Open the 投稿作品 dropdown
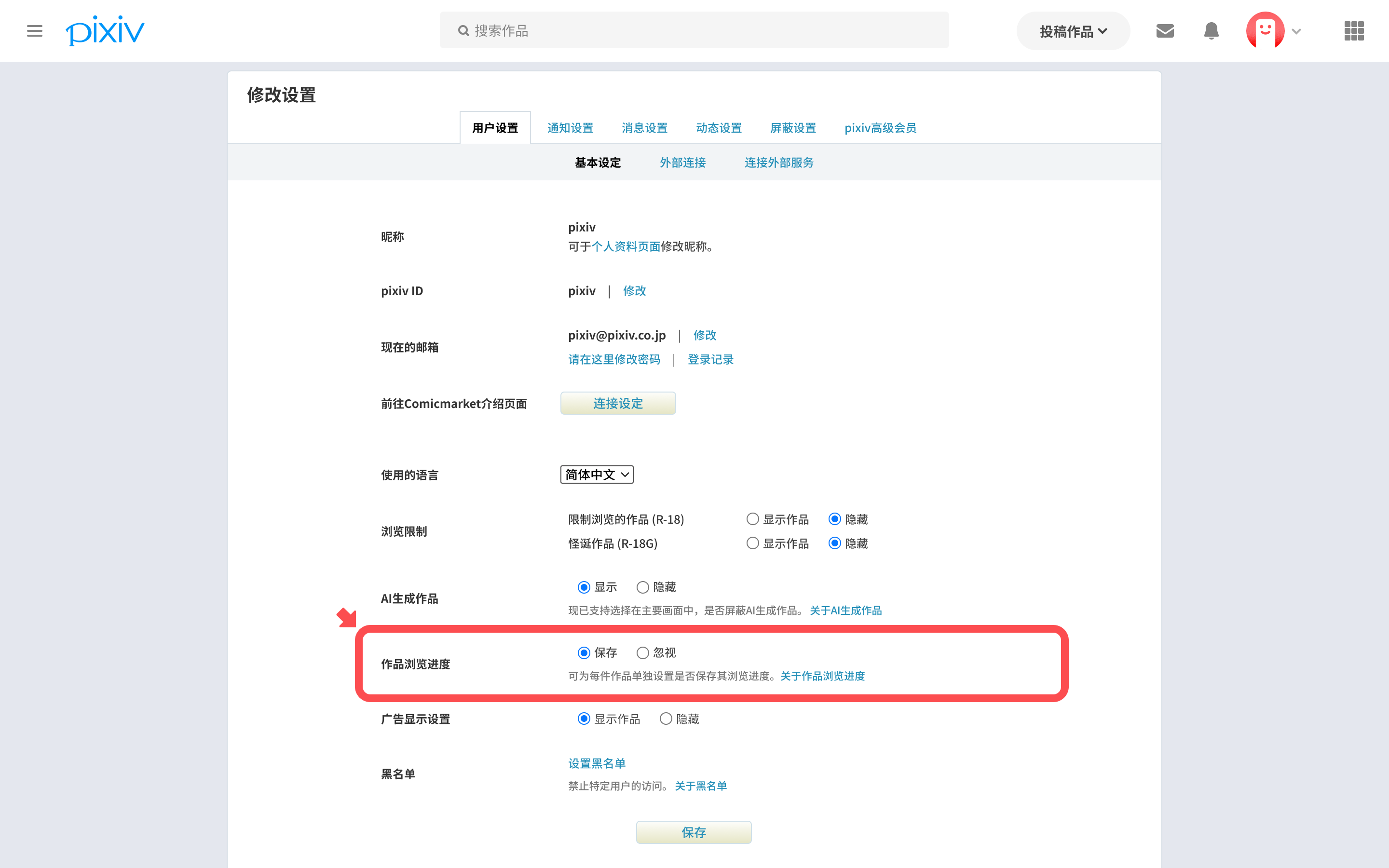1389x868 pixels. (1073, 31)
